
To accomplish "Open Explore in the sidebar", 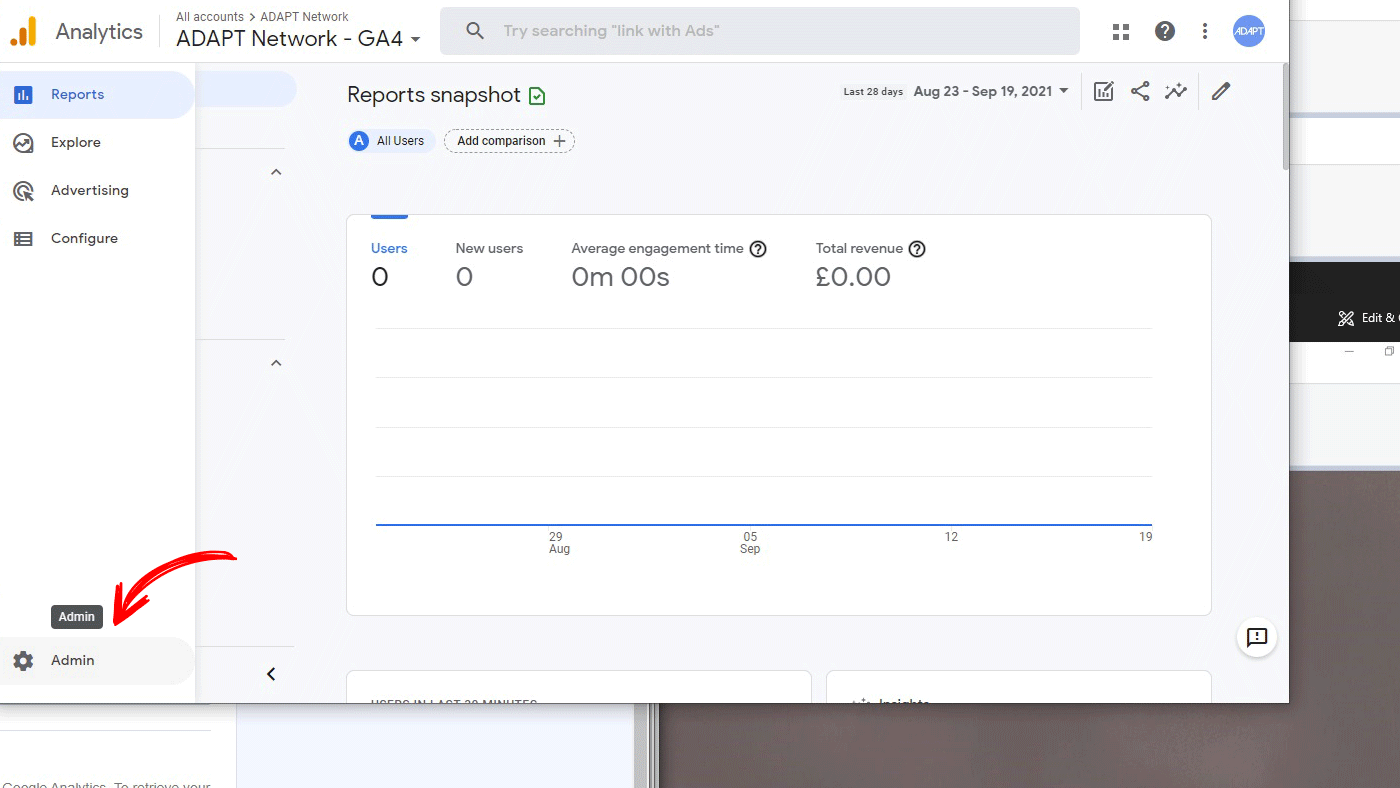I will 97,143.
